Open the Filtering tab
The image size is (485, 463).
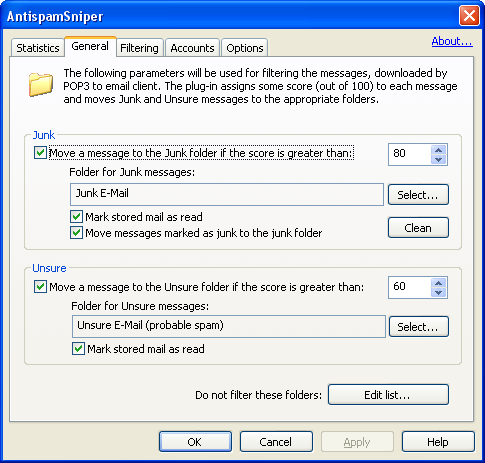139,48
